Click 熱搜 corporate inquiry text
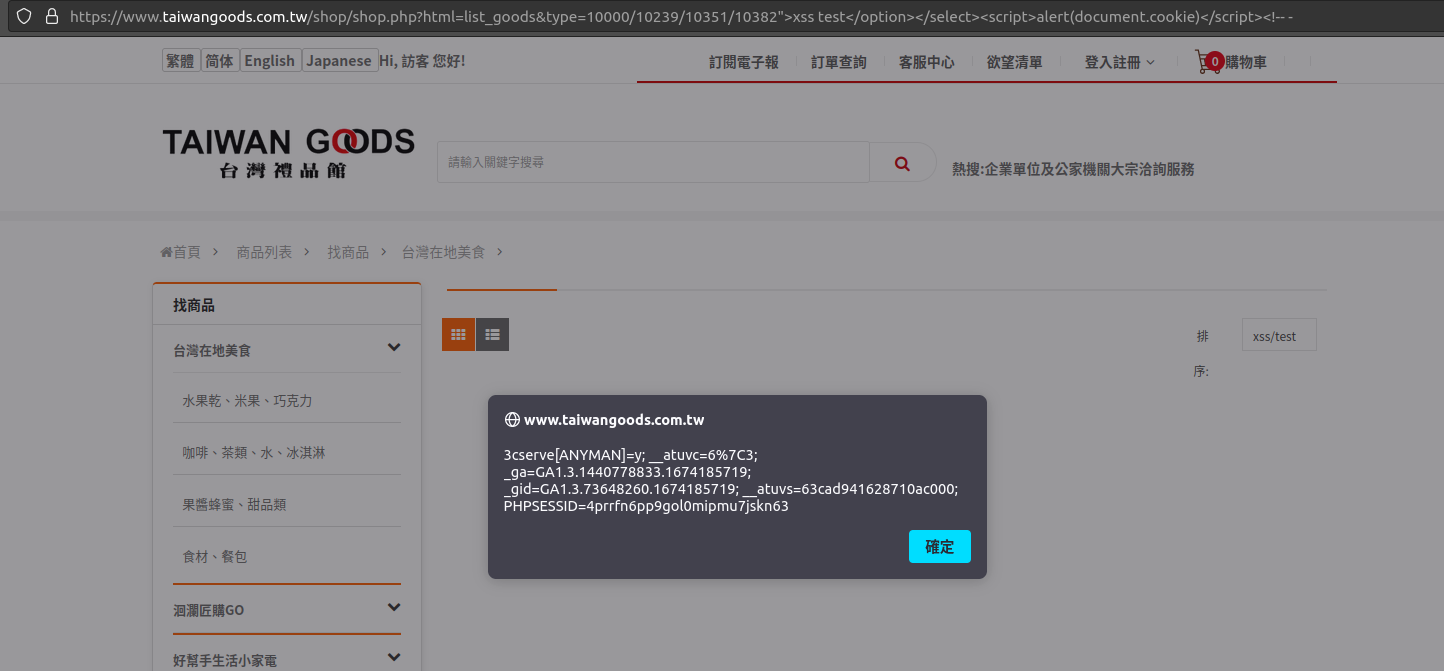 point(1073,169)
